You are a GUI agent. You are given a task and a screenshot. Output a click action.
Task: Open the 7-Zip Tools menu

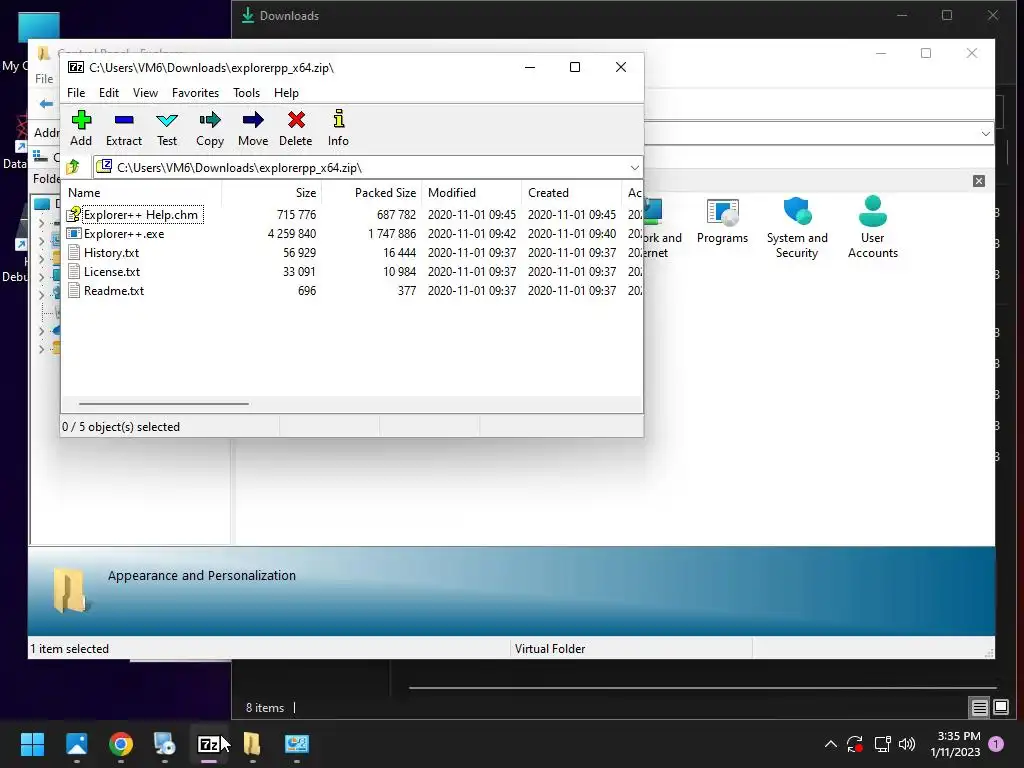tap(246, 93)
